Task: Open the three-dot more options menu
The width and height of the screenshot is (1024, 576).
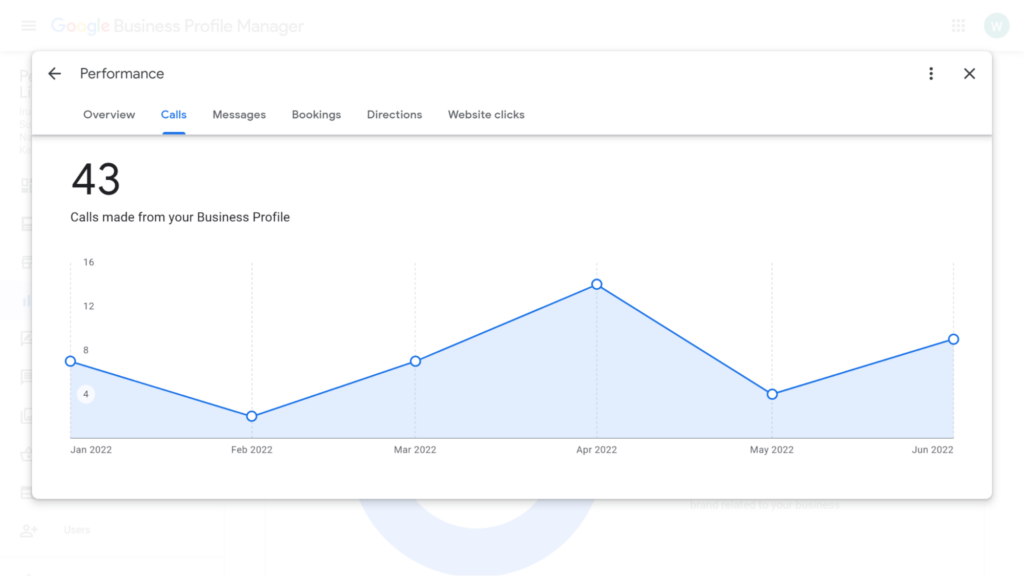Action: click(x=931, y=74)
